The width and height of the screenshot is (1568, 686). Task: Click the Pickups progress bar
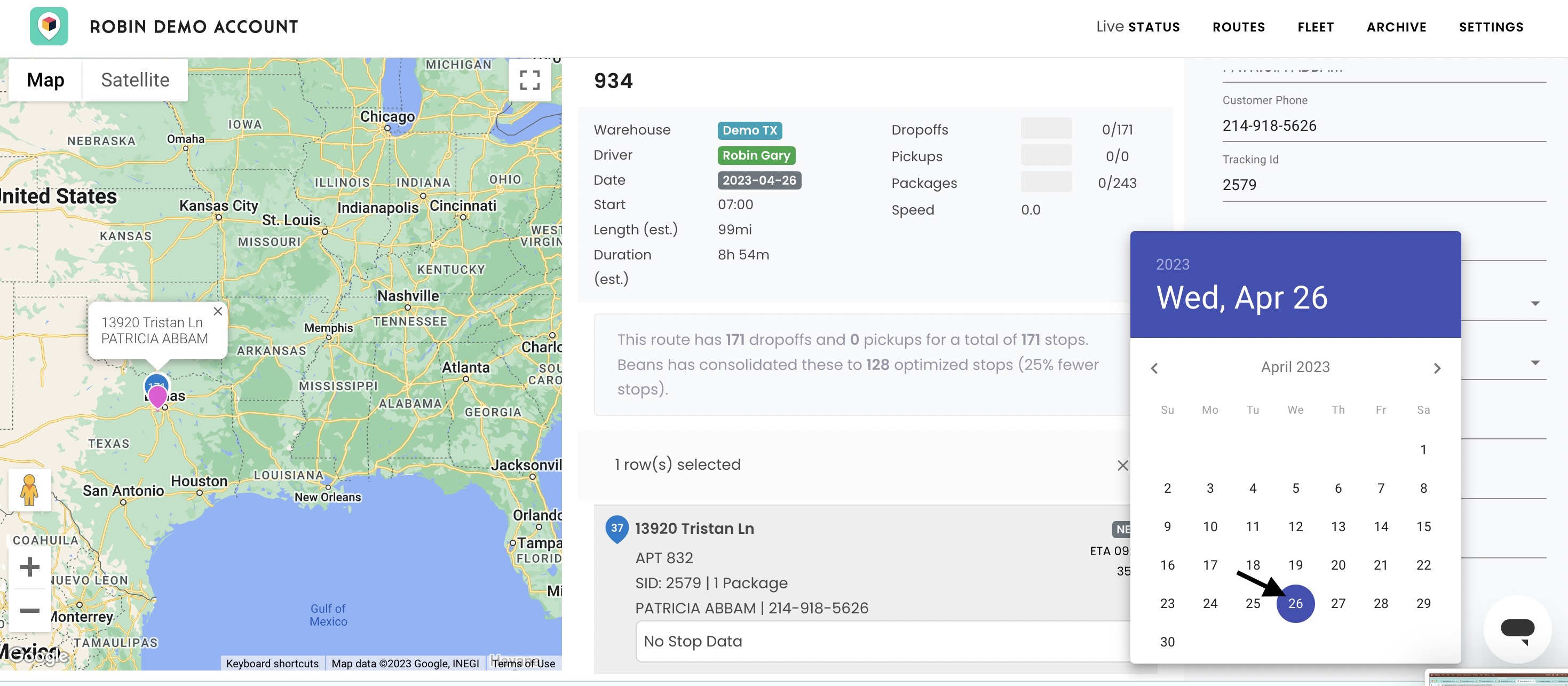1046,155
